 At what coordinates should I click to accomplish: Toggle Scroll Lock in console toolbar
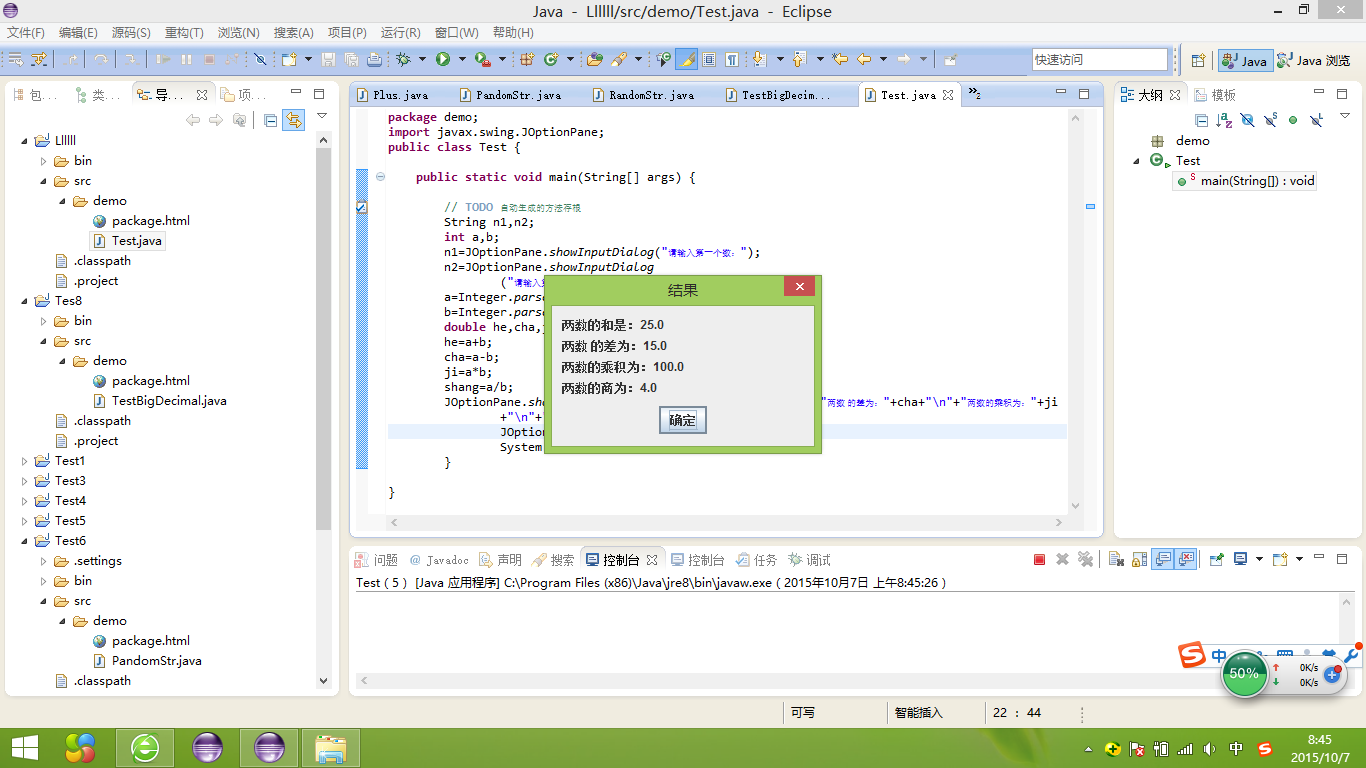(x=1137, y=560)
